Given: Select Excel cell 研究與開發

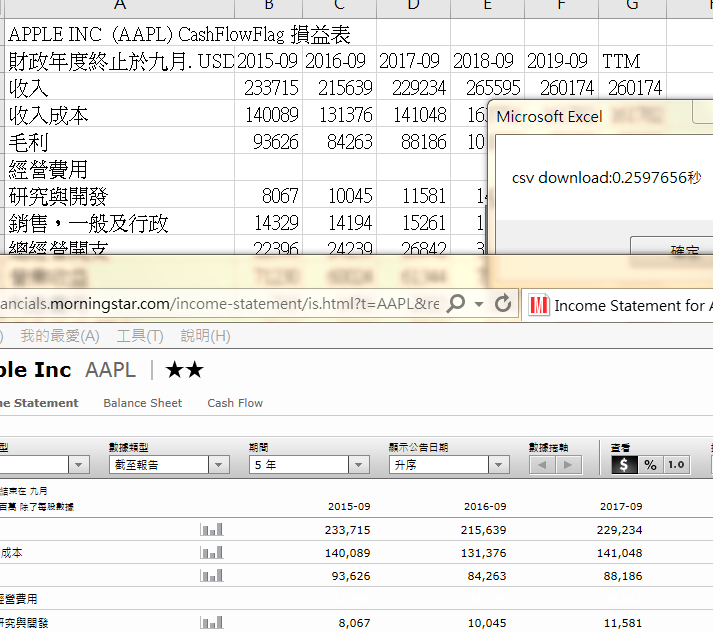Looking at the screenshot, I should click(120, 195).
